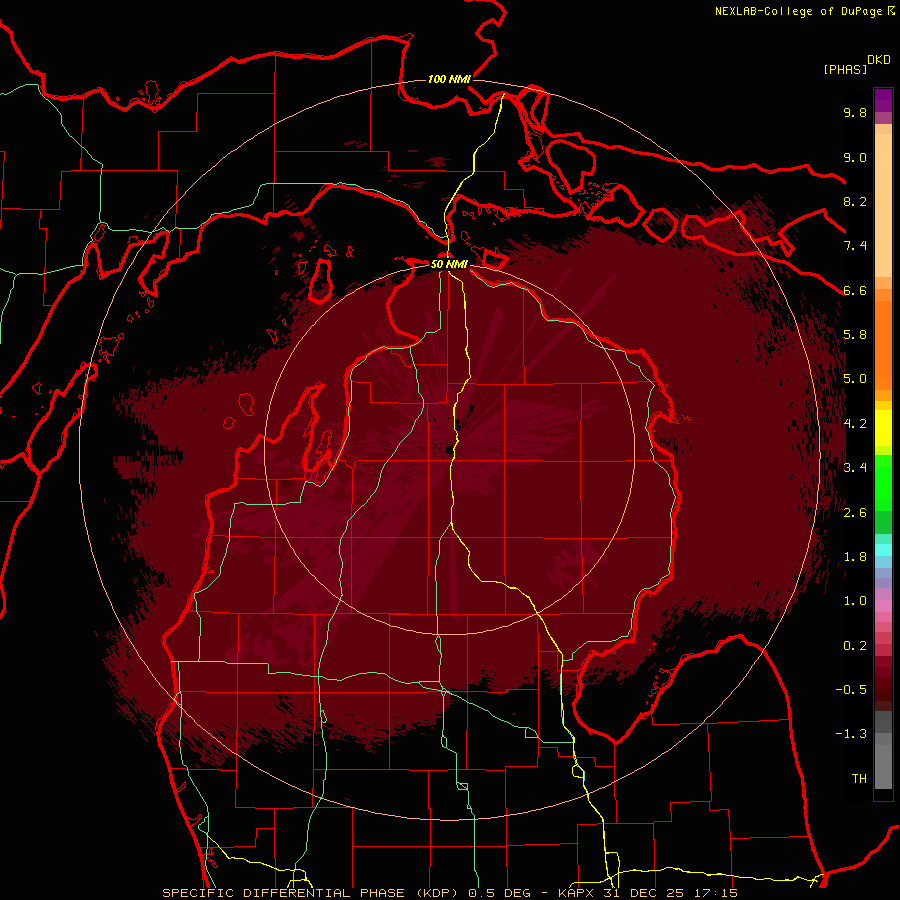The height and width of the screenshot is (900, 900).
Task: Click the DKD legend title
Action: 879,60
